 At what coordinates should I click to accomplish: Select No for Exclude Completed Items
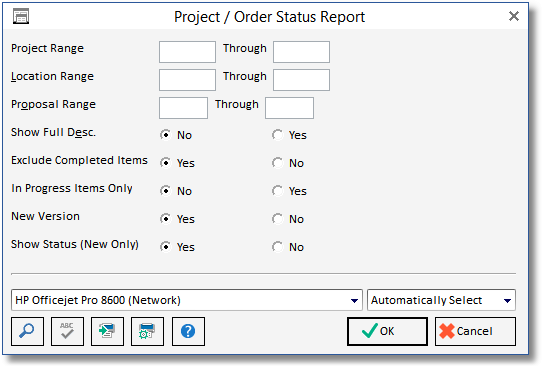pyautogui.click(x=277, y=163)
